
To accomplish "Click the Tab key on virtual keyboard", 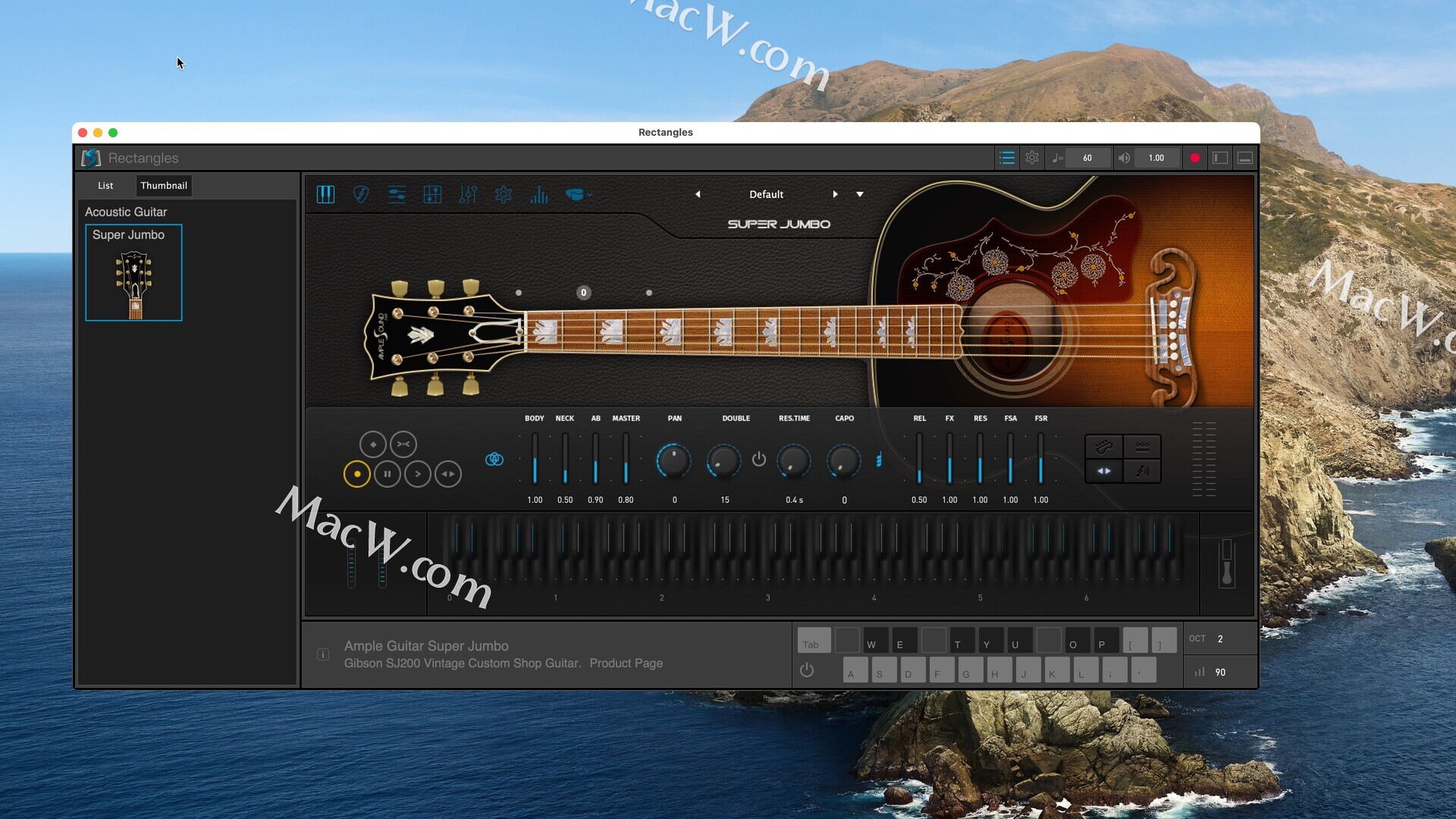I will (x=814, y=640).
